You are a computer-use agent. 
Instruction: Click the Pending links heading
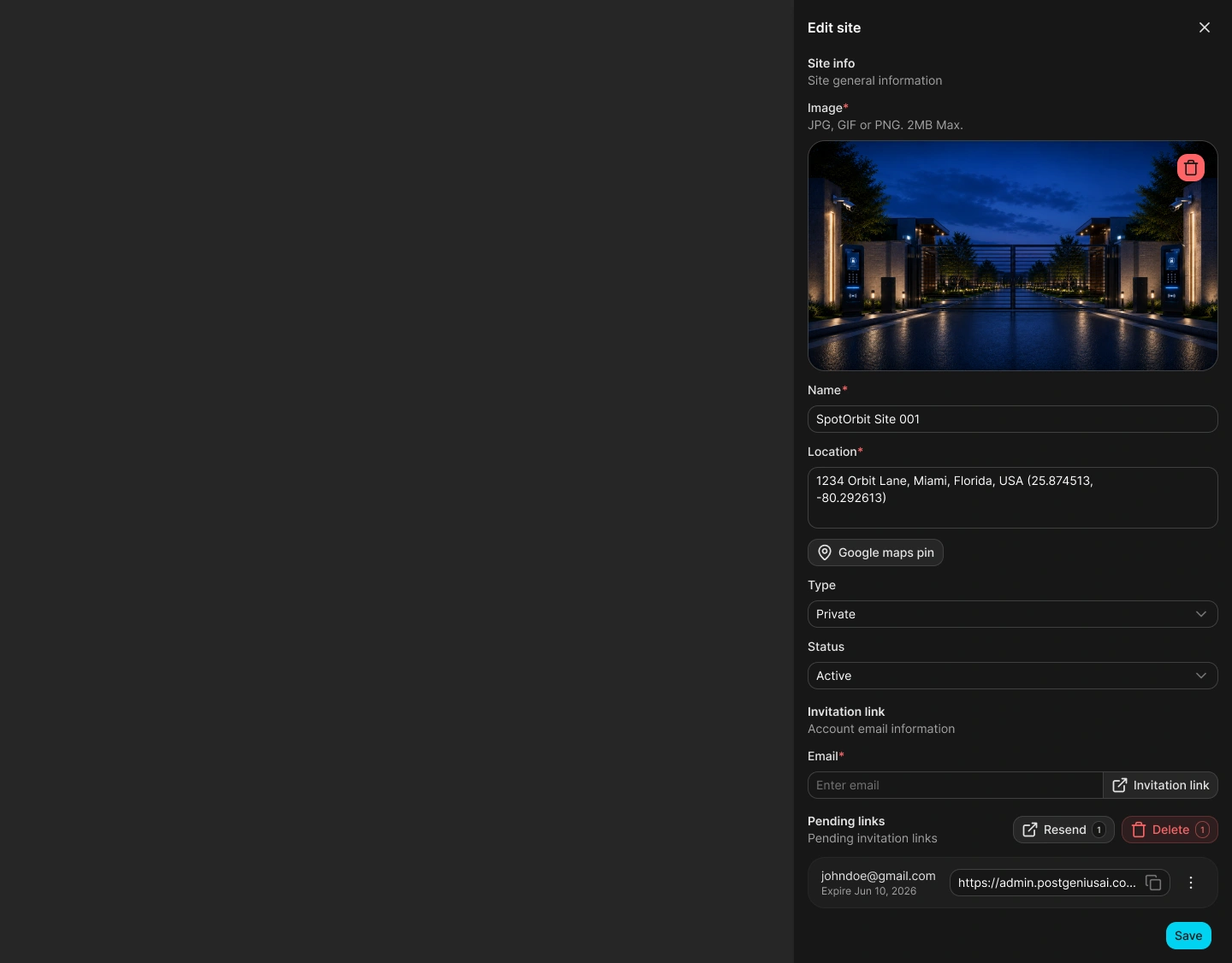846,821
